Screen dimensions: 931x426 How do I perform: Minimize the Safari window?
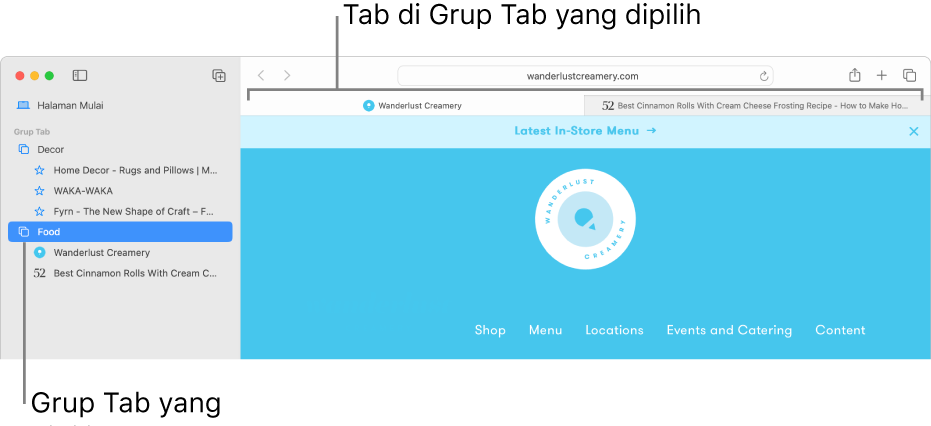click(34, 75)
